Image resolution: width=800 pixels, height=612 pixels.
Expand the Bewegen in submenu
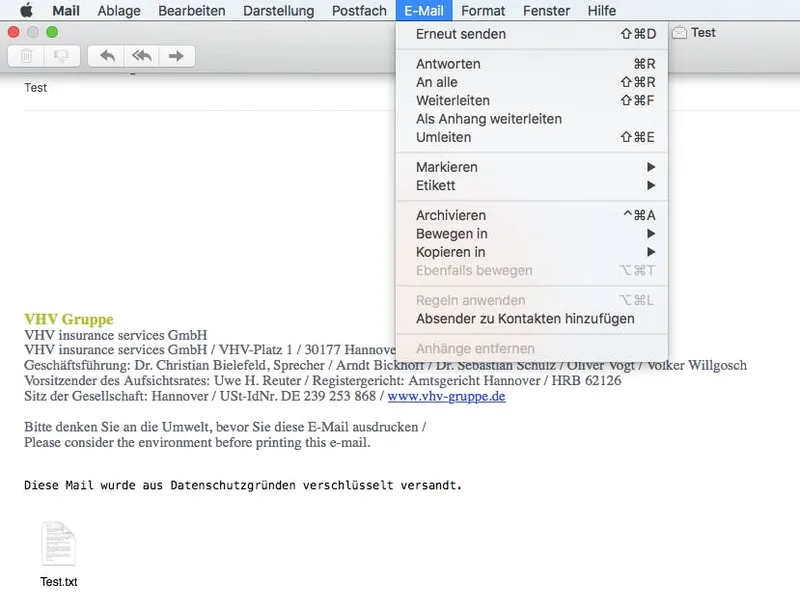pos(532,234)
